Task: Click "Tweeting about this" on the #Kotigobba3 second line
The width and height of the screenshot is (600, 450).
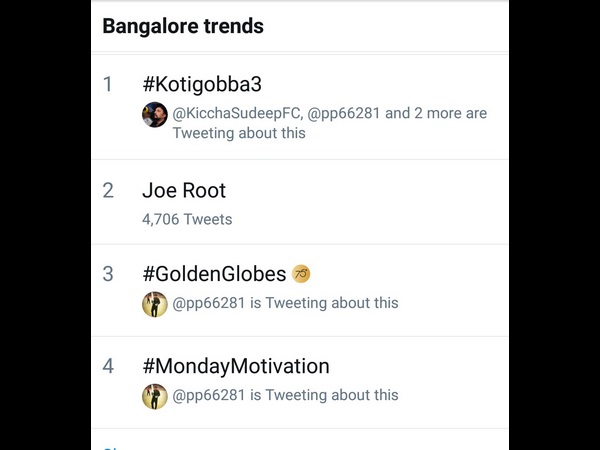Action: point(239,133)
